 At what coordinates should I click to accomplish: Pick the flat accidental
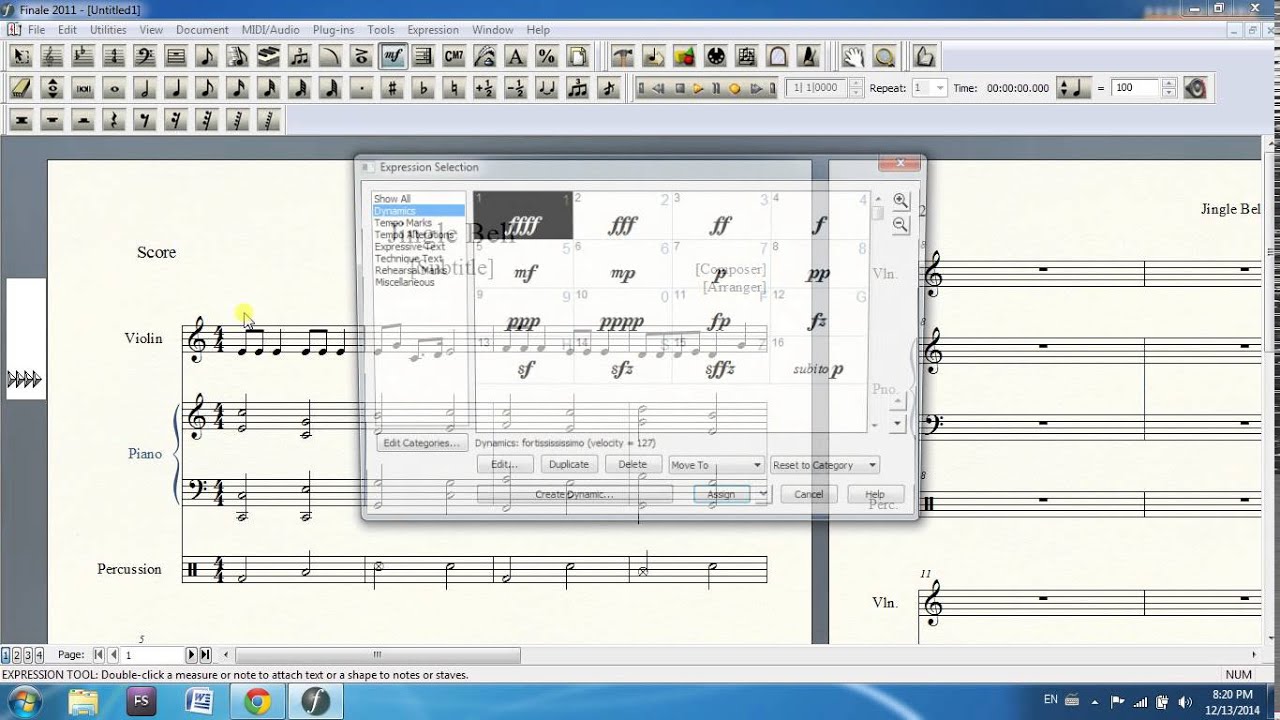coord(424,88)
